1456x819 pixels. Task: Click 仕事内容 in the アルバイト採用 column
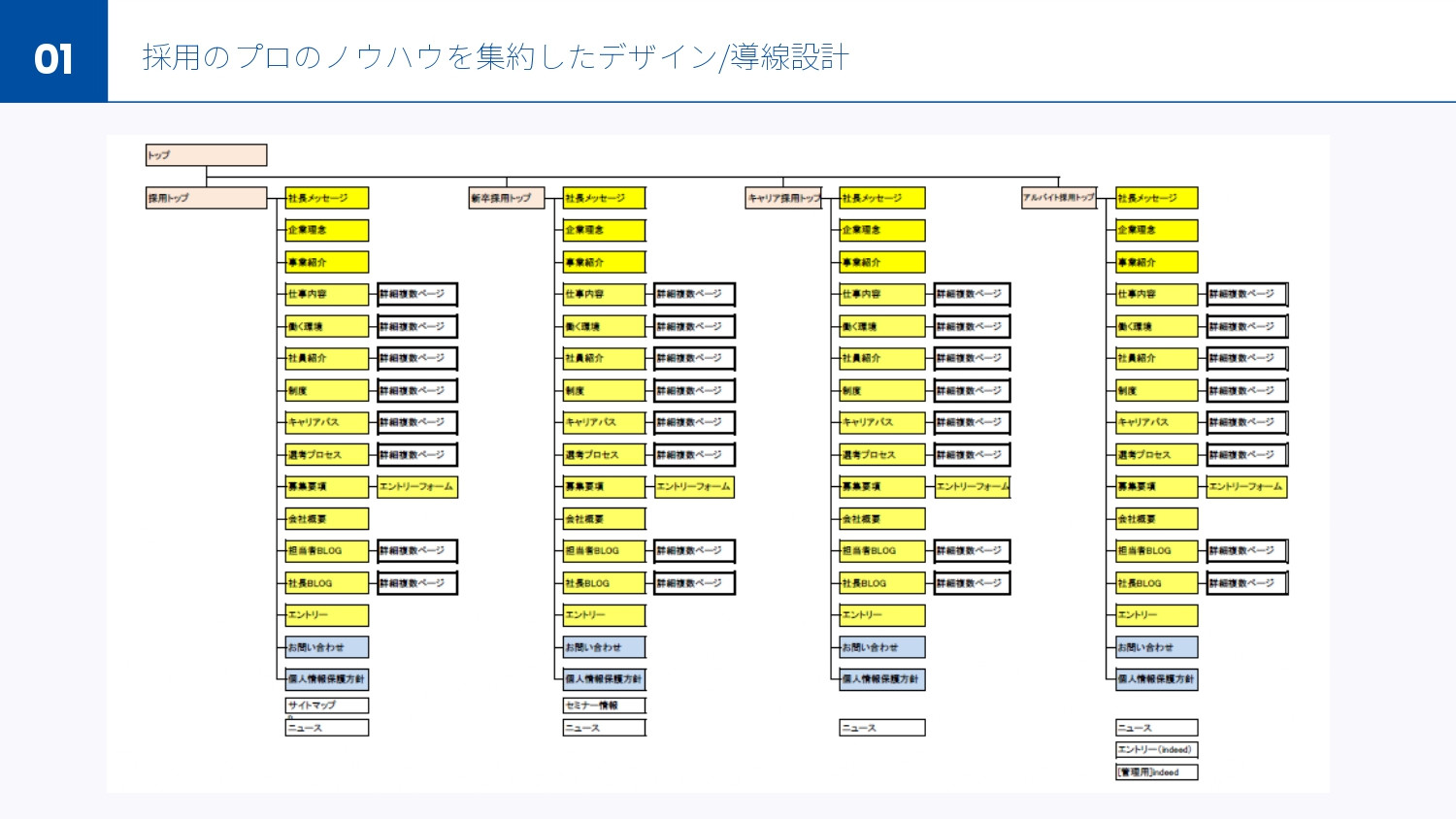1156,294
